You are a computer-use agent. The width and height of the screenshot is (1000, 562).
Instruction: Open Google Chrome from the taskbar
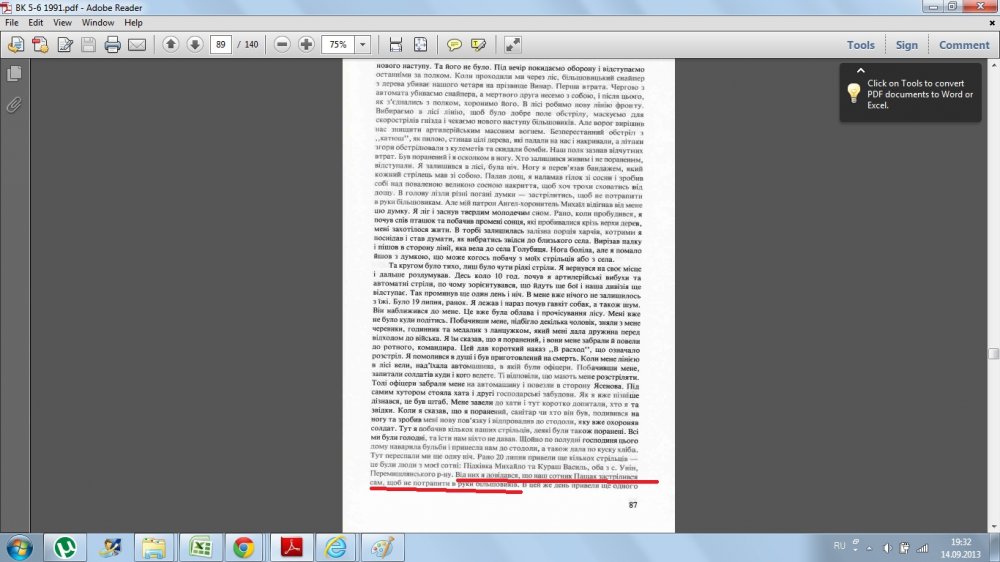coord(244,547)
